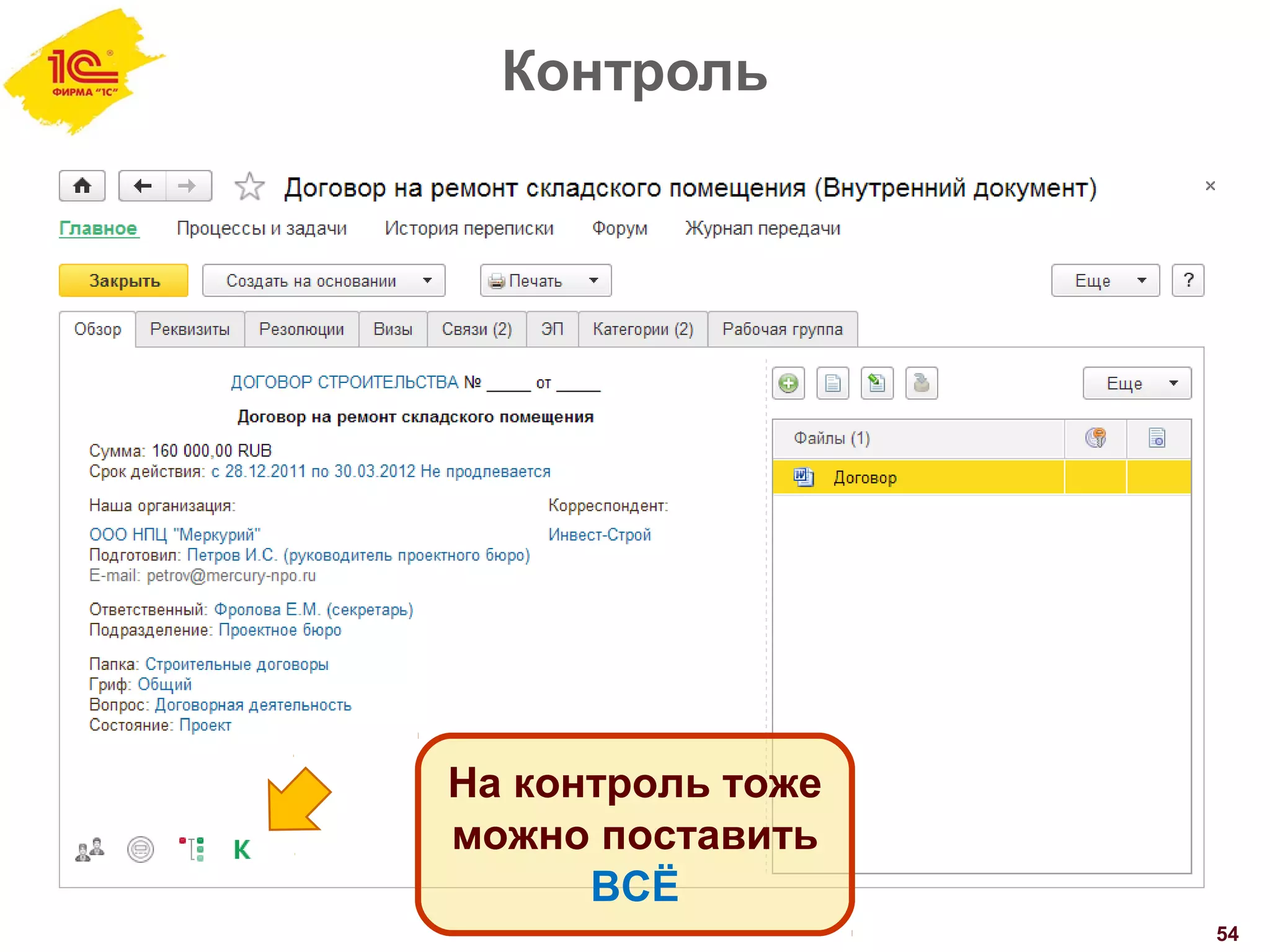This screenshot has height=952, width=1270.
Task: Close the document form with the X
Action: tap(1210, 185)
